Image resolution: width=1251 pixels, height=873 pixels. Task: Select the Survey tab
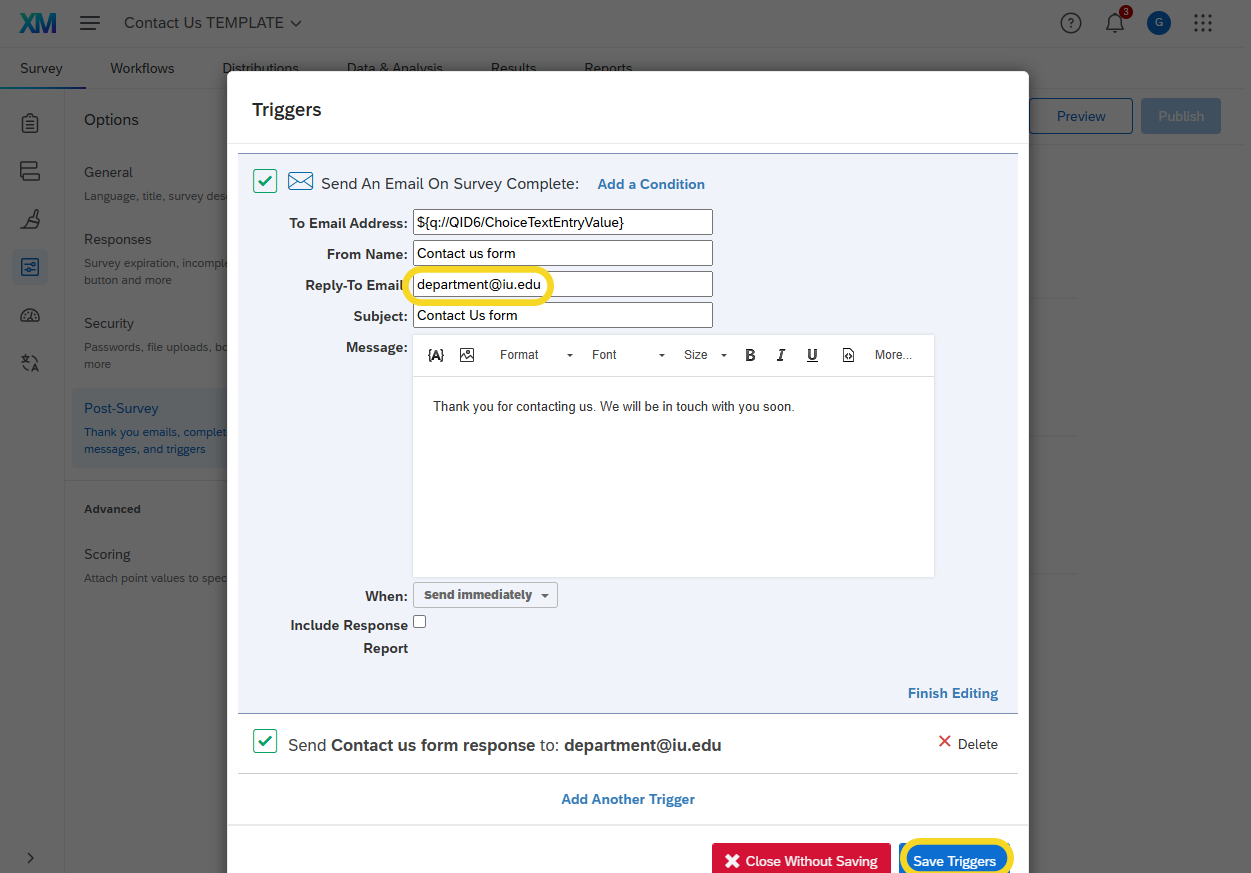41,68
